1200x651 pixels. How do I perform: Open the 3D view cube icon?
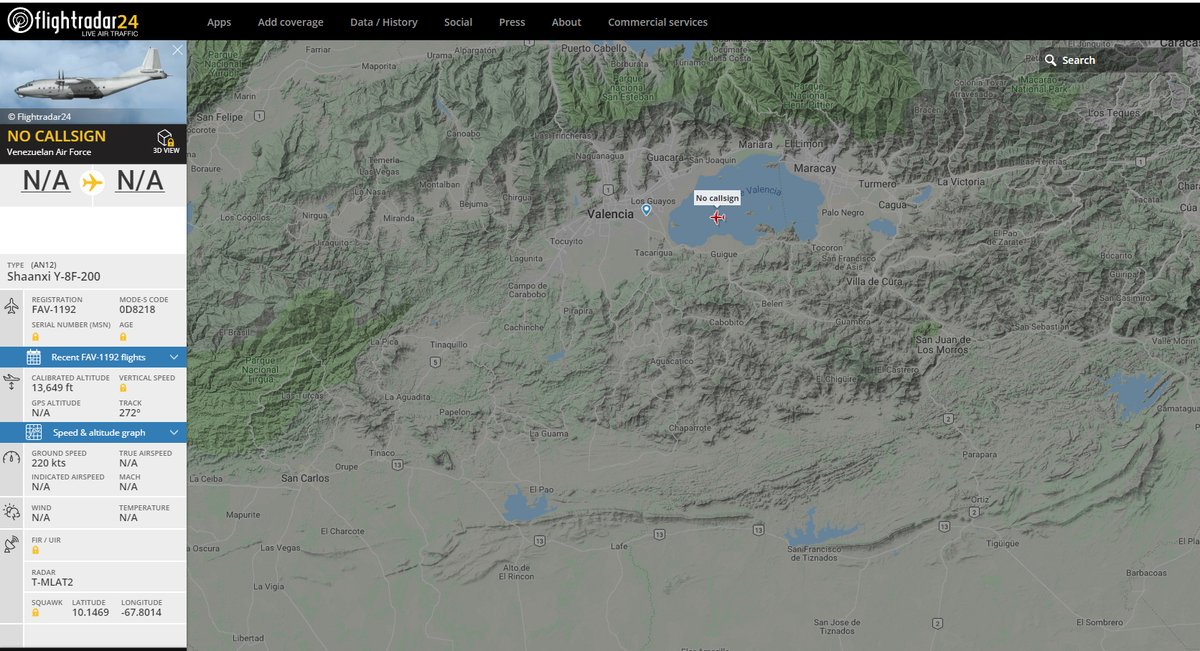click(166, 138)
